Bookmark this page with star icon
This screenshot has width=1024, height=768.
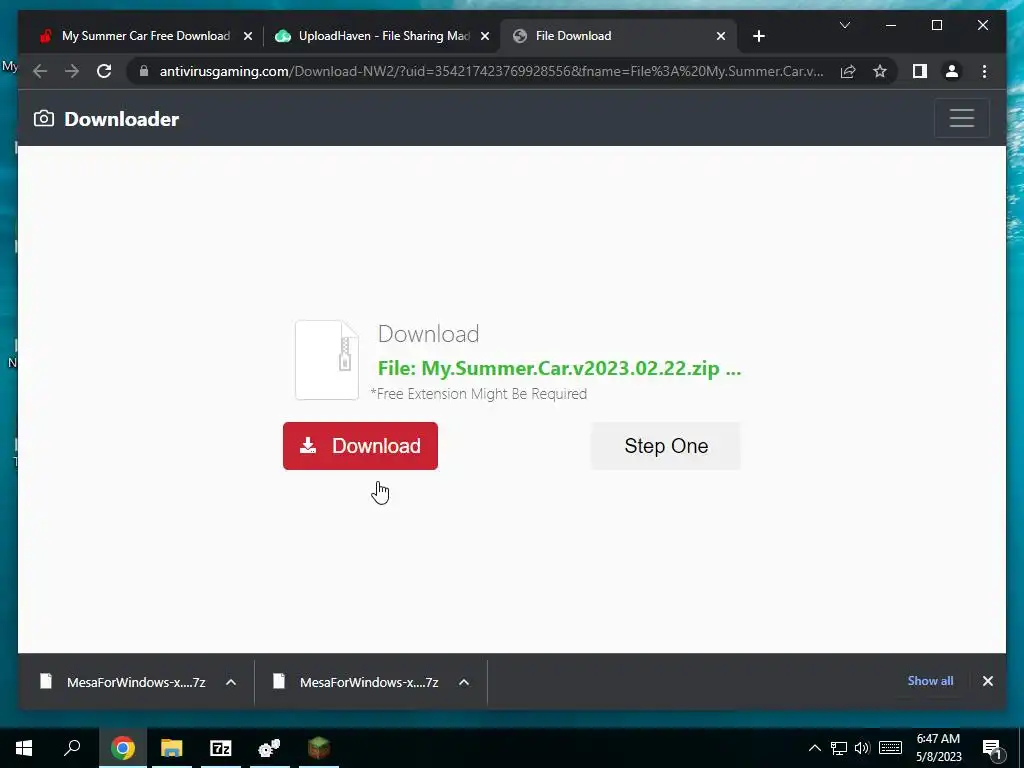880,71
